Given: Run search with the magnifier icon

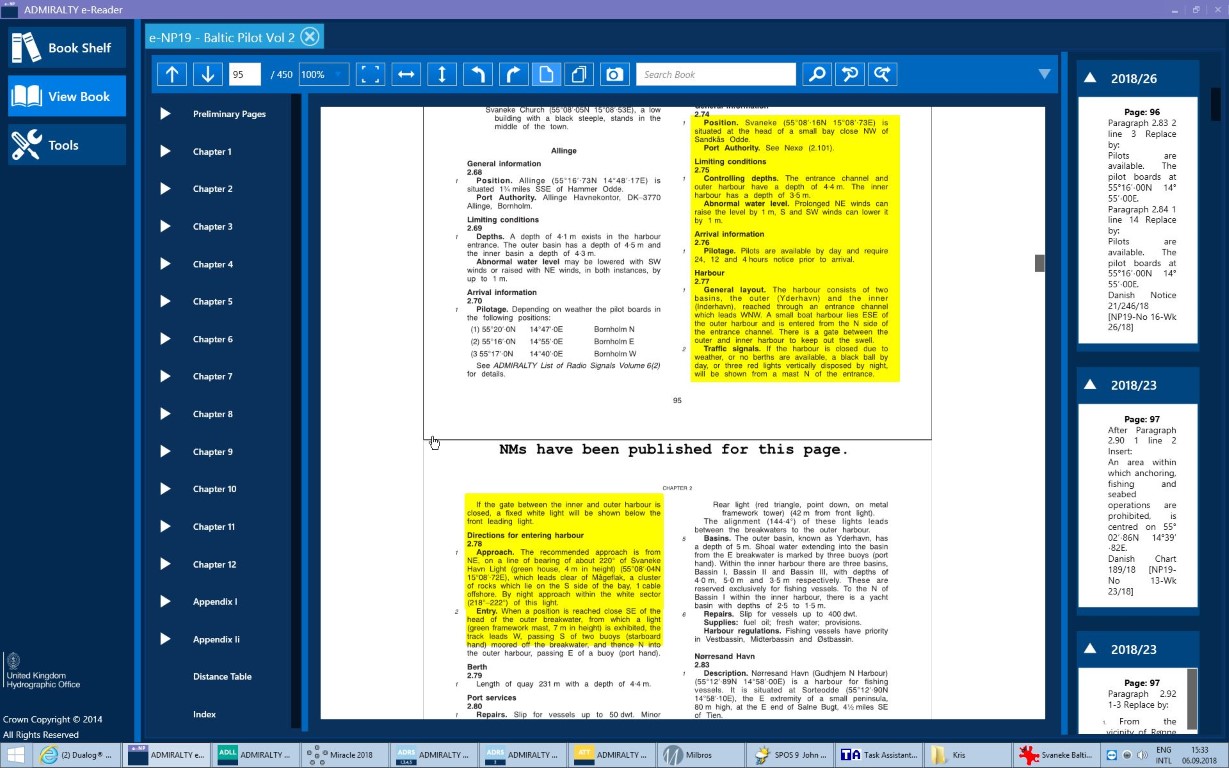Looking at the screenshot, I should (817, 74).
